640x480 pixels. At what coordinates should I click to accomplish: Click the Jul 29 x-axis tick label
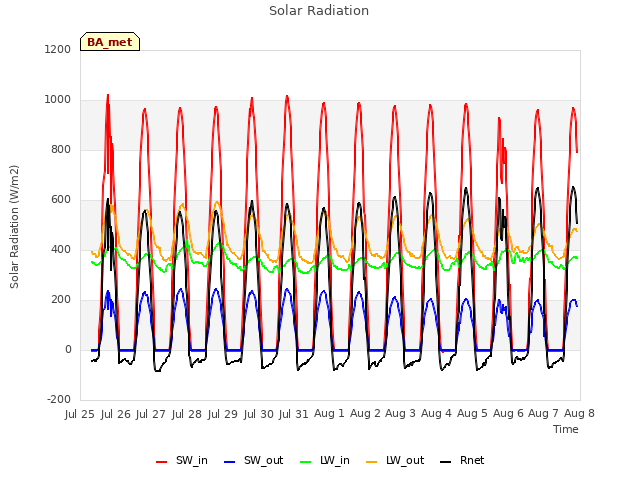click(222, 414)
